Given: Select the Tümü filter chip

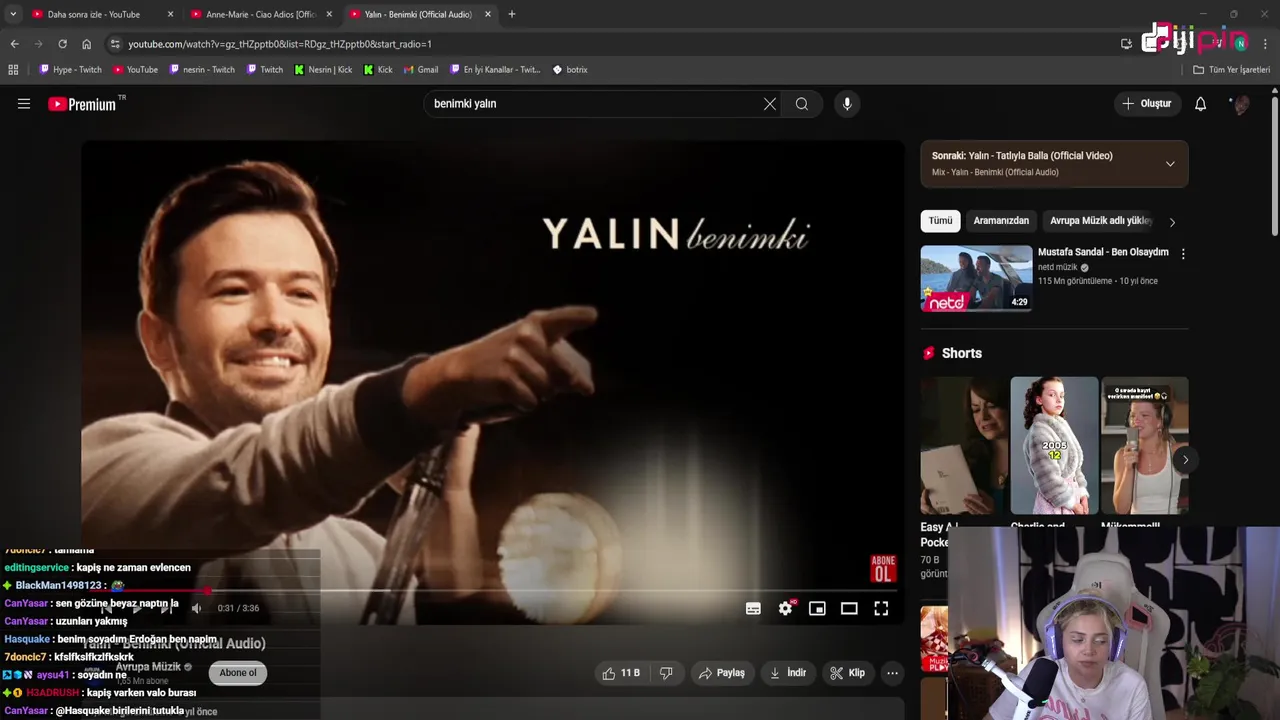Looking at the screenshot, I should pyautogui.click(x=941, y=221).
